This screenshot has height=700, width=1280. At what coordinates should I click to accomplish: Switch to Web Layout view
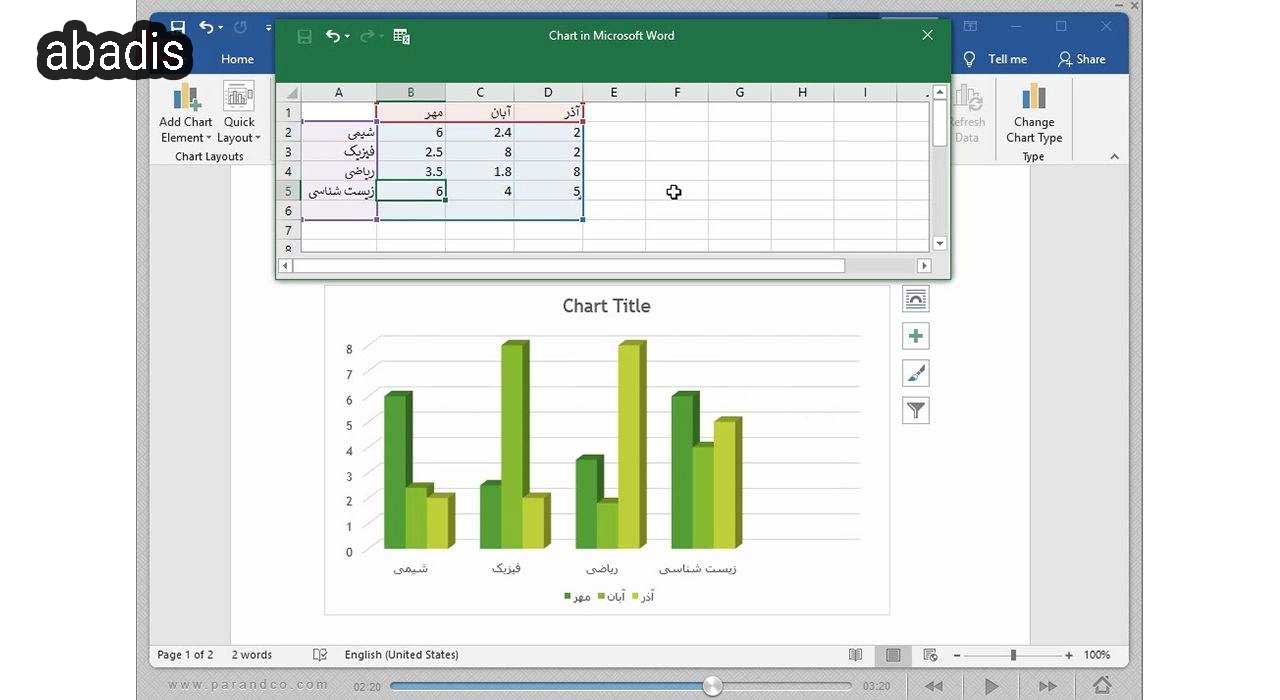930,655
